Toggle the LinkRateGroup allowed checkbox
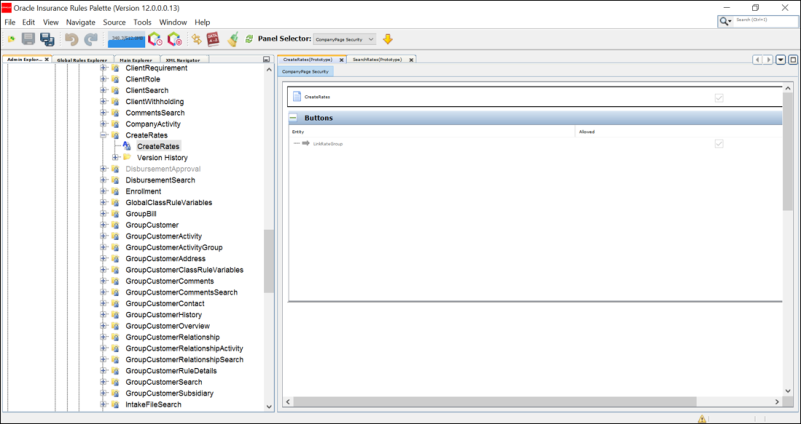 719,144
